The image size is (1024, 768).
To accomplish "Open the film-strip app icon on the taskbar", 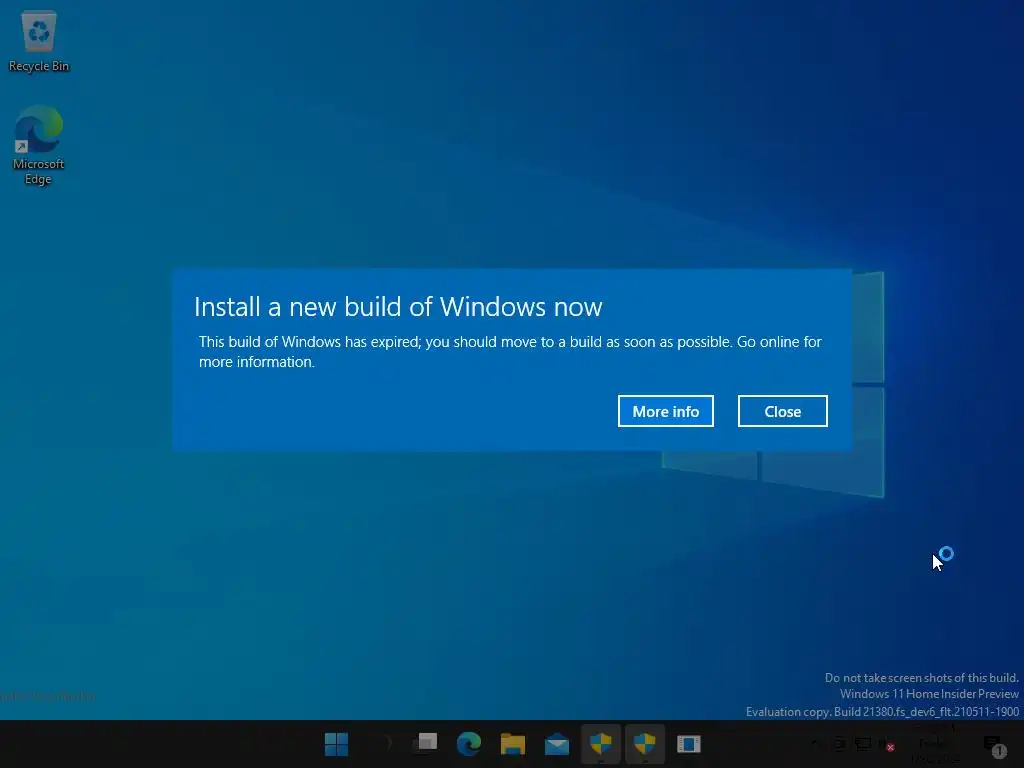I will (x=688, y=744).
